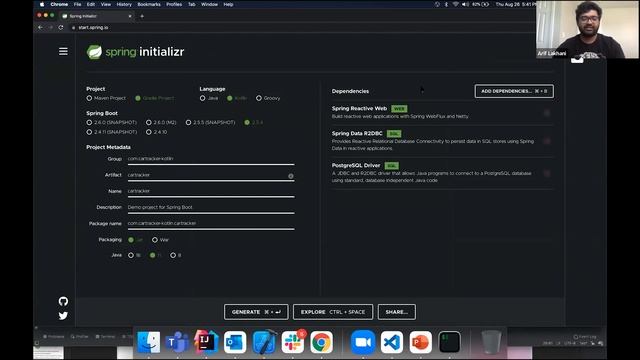Screen dimensions: 640x360
Task: Remove the PostgreSQL Driver dependency
Action: 547,173
